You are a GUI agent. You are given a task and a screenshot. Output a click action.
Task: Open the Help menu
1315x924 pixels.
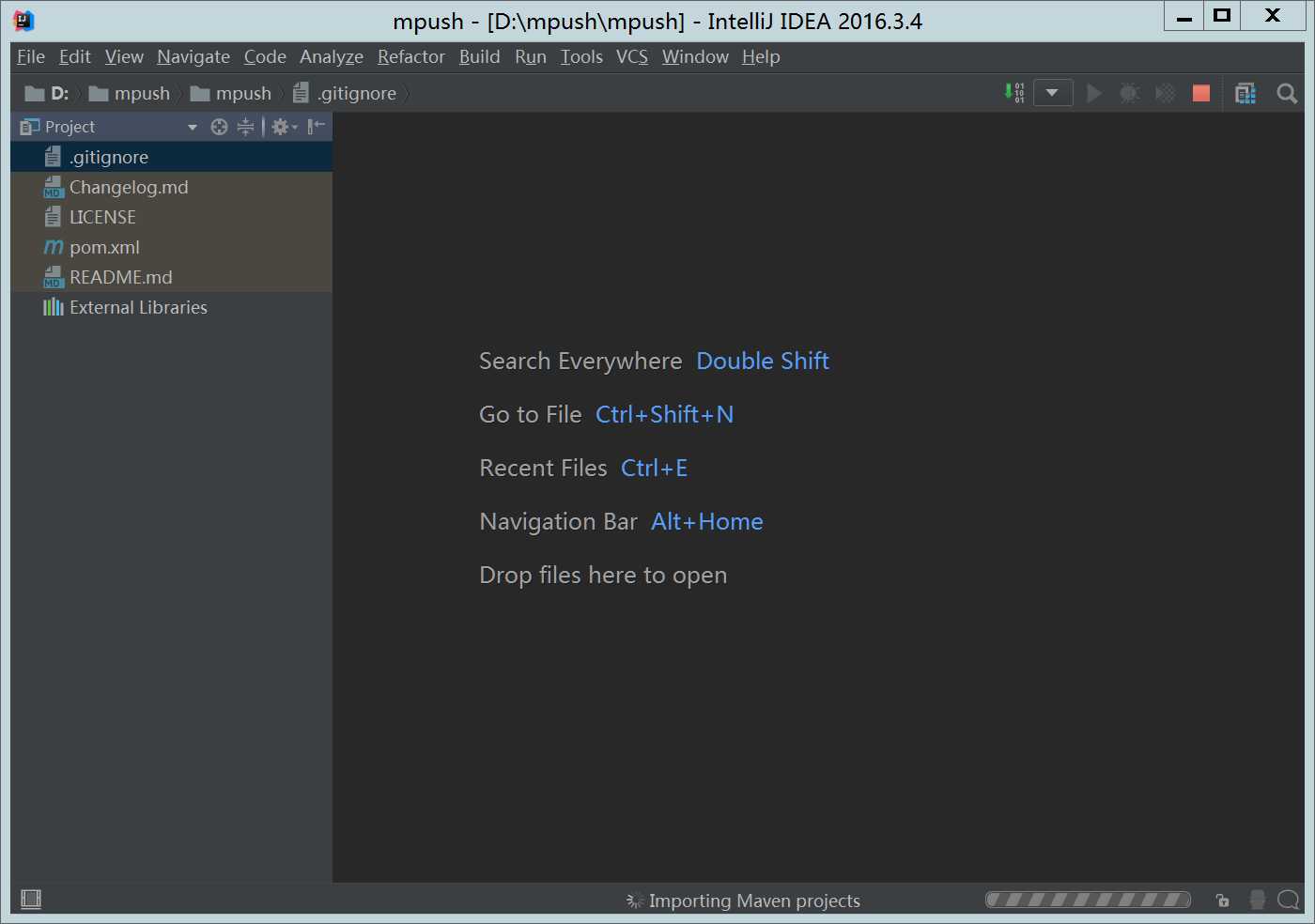[761, 56]
